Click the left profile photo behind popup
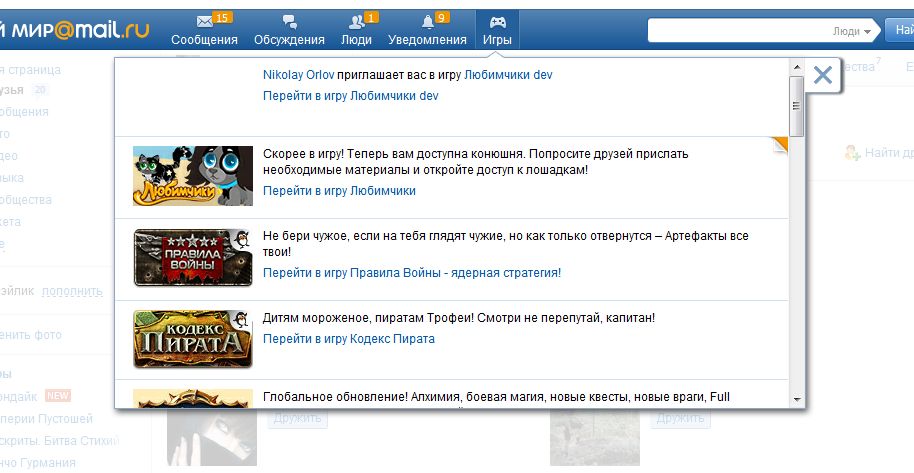Screen dimensions: 914x473 tap(212, 437)
